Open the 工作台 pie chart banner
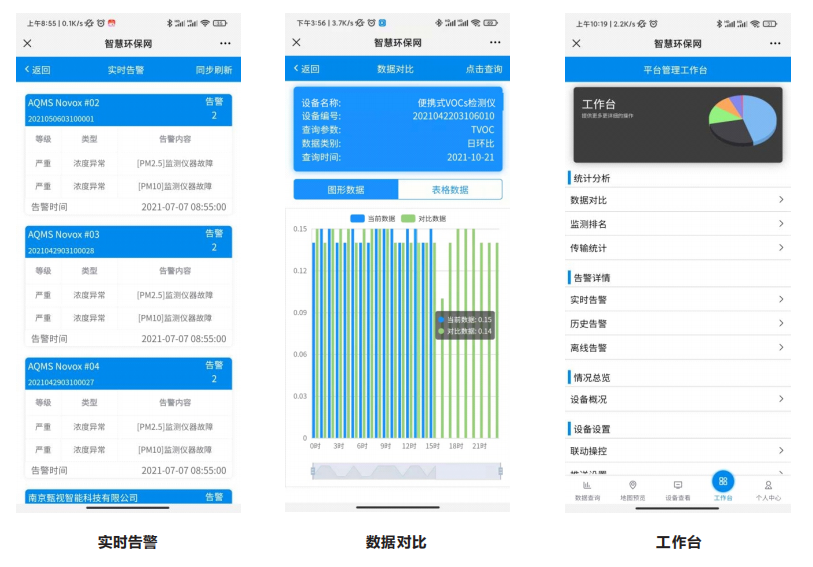Screen dimensions: 813x567 coord(678,125)
